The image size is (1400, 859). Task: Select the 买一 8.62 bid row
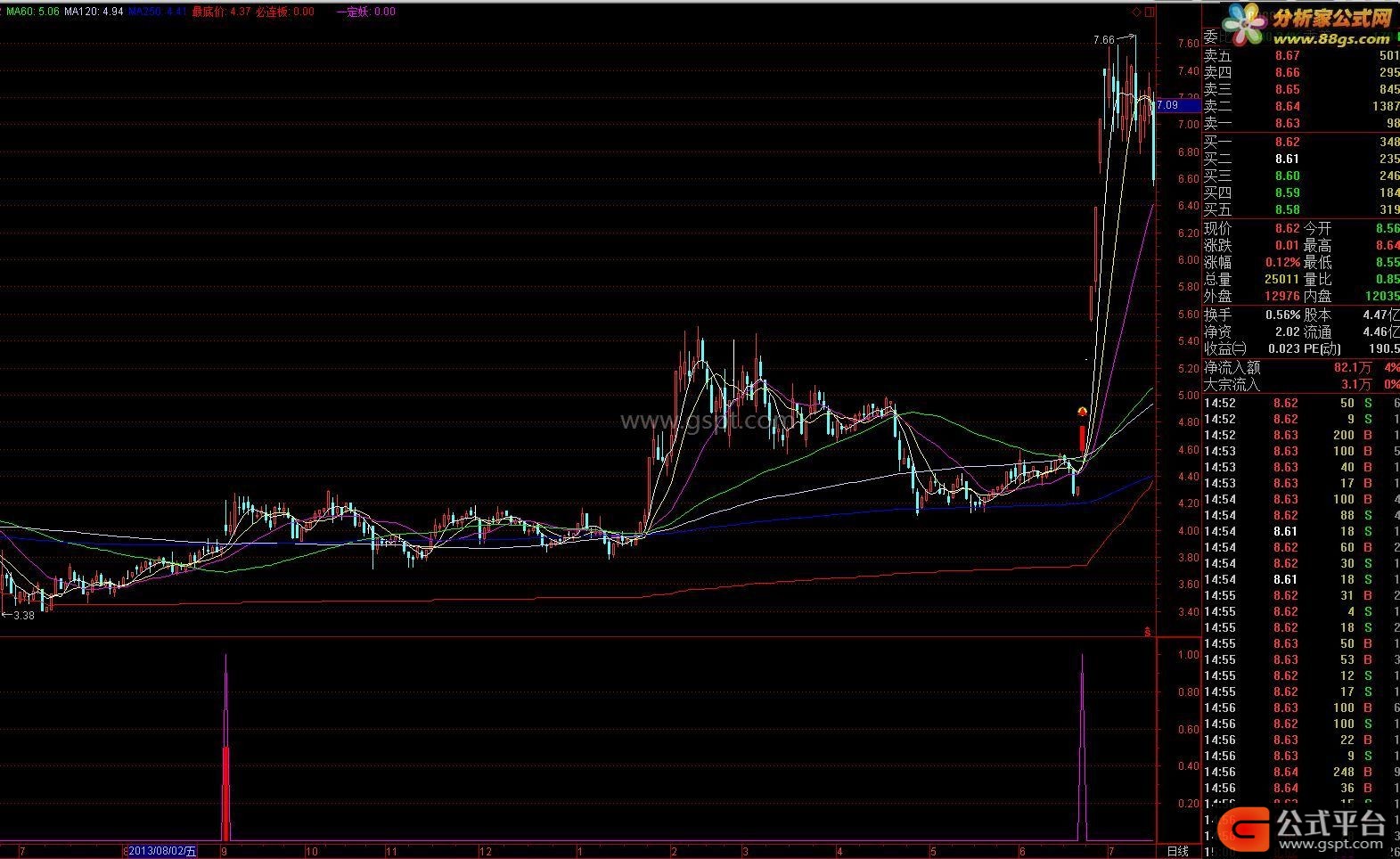tap(1301, 142)
